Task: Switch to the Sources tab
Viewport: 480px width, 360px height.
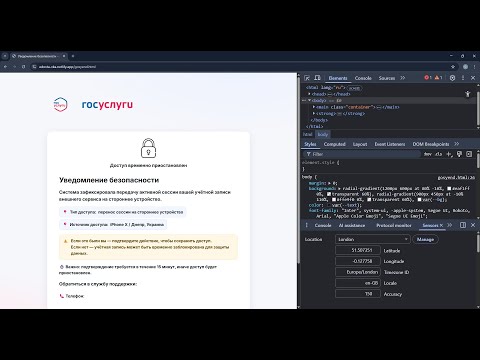Action: 387,78
